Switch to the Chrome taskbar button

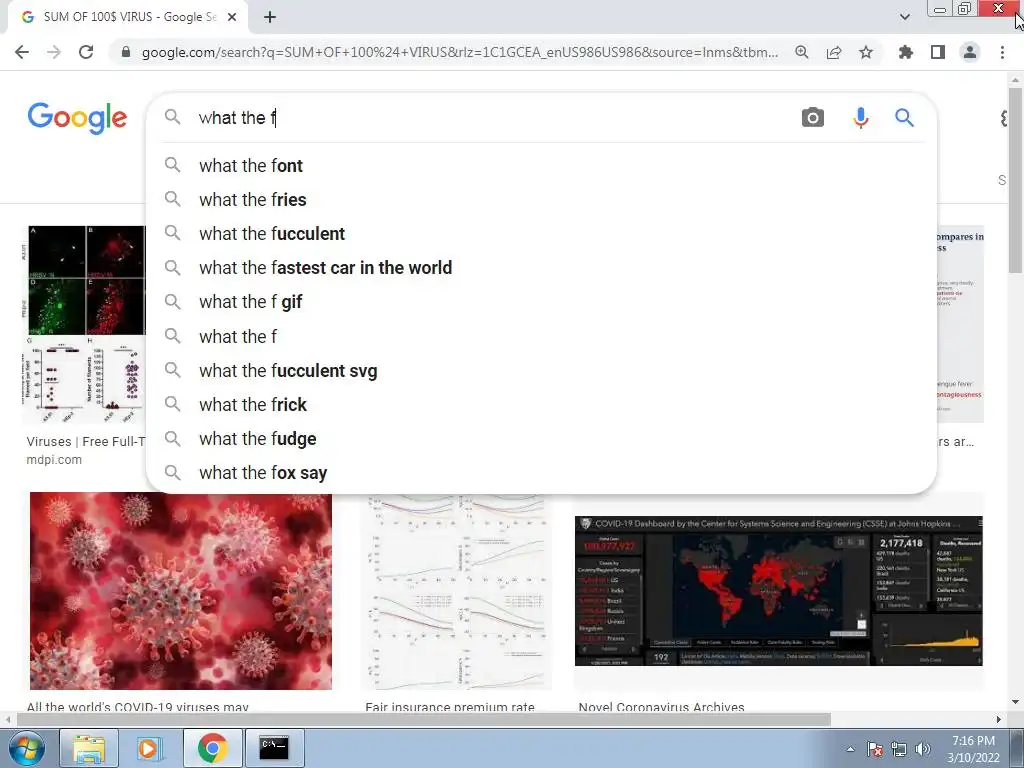(x=212, y=748)
